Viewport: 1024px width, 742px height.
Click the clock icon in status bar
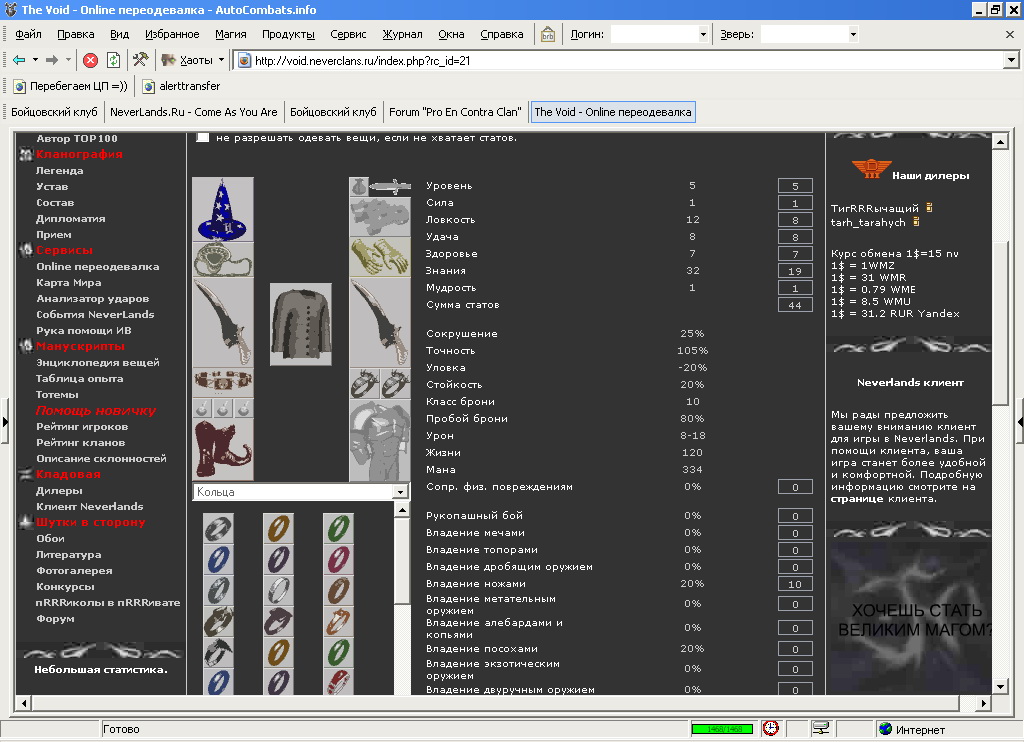771,728
